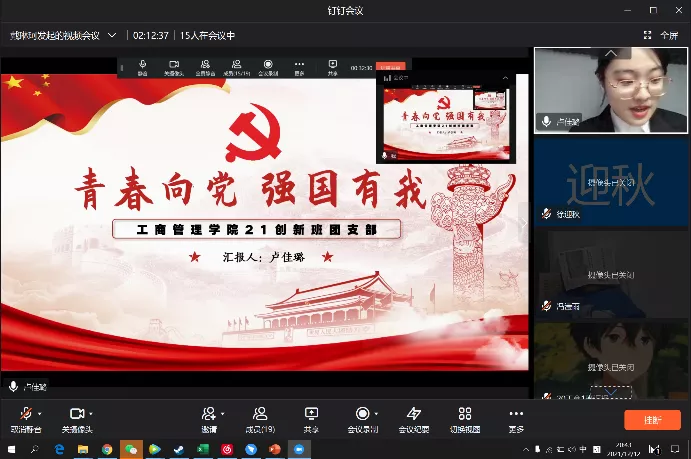Click 汇报人: 卢佳璐 text on slide

264,257
